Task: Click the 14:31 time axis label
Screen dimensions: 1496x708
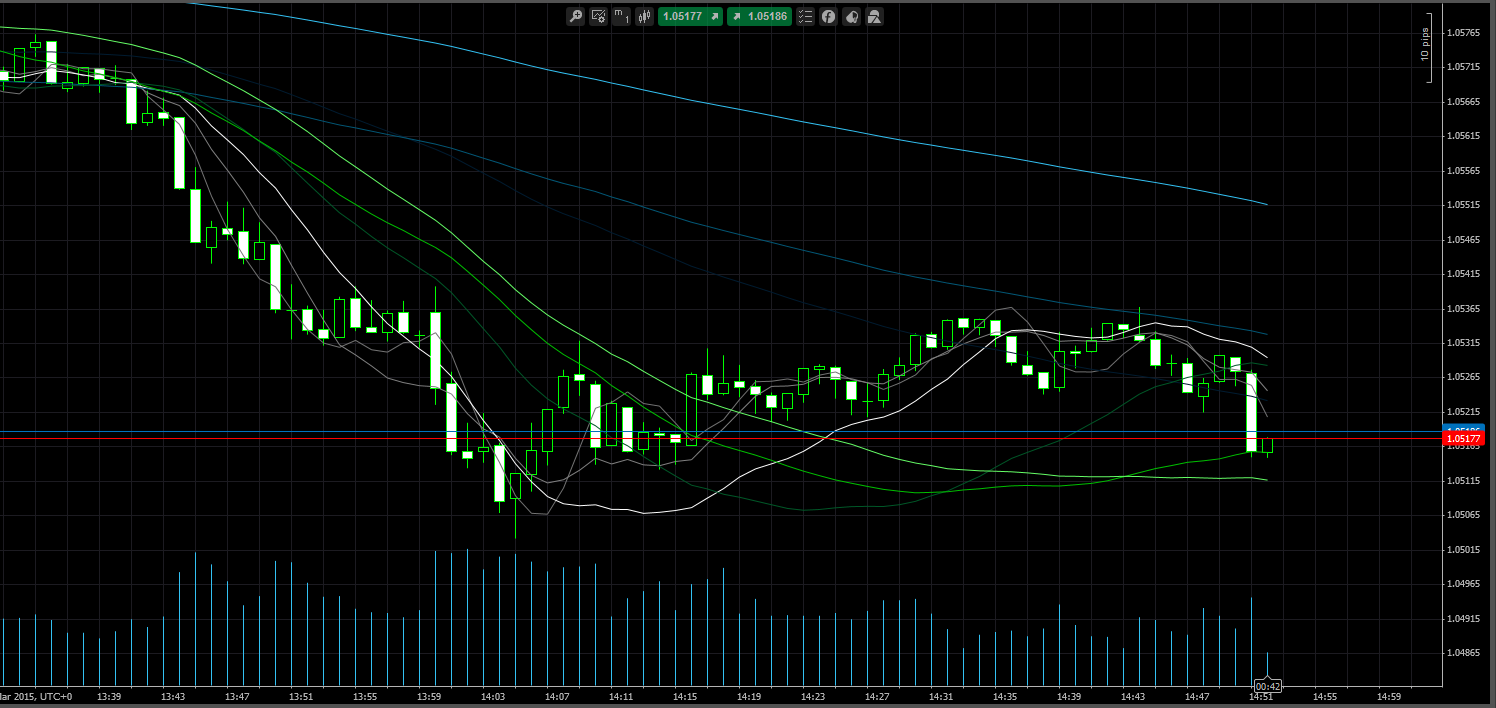Action: point(941,696)
